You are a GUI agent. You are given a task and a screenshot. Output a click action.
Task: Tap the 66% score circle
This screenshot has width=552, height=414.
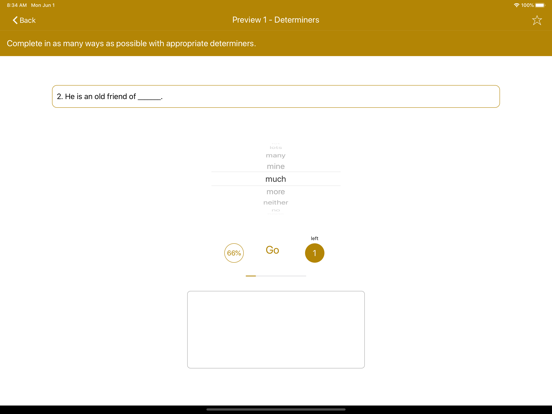(x=234, y=253)
